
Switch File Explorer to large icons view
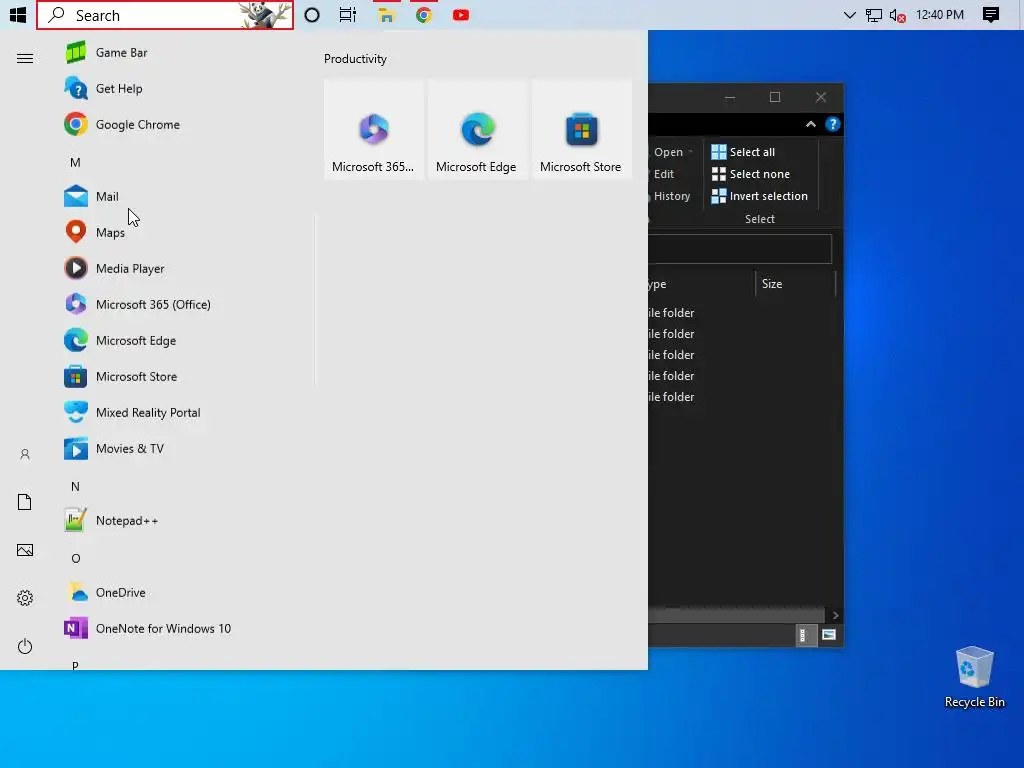[x=828, y=634]
